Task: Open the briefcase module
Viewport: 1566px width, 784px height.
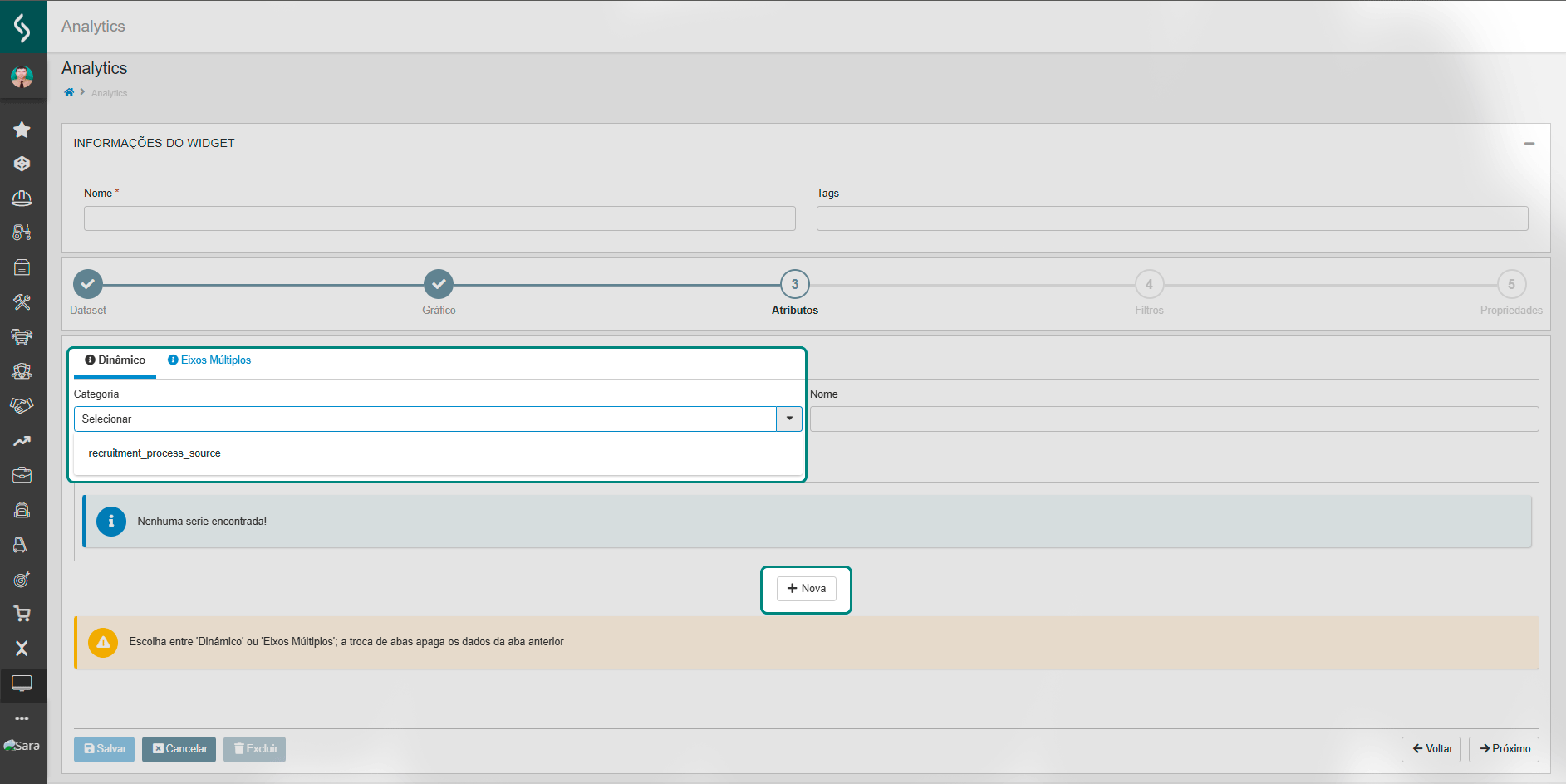Action: (x=22, y=475)
